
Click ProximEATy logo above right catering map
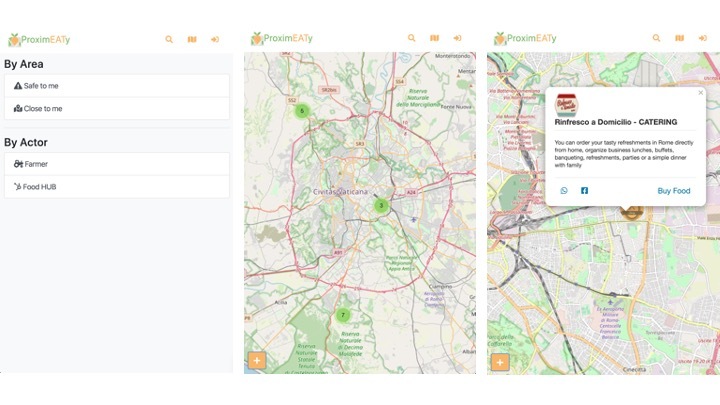click(x=525, y=38)
